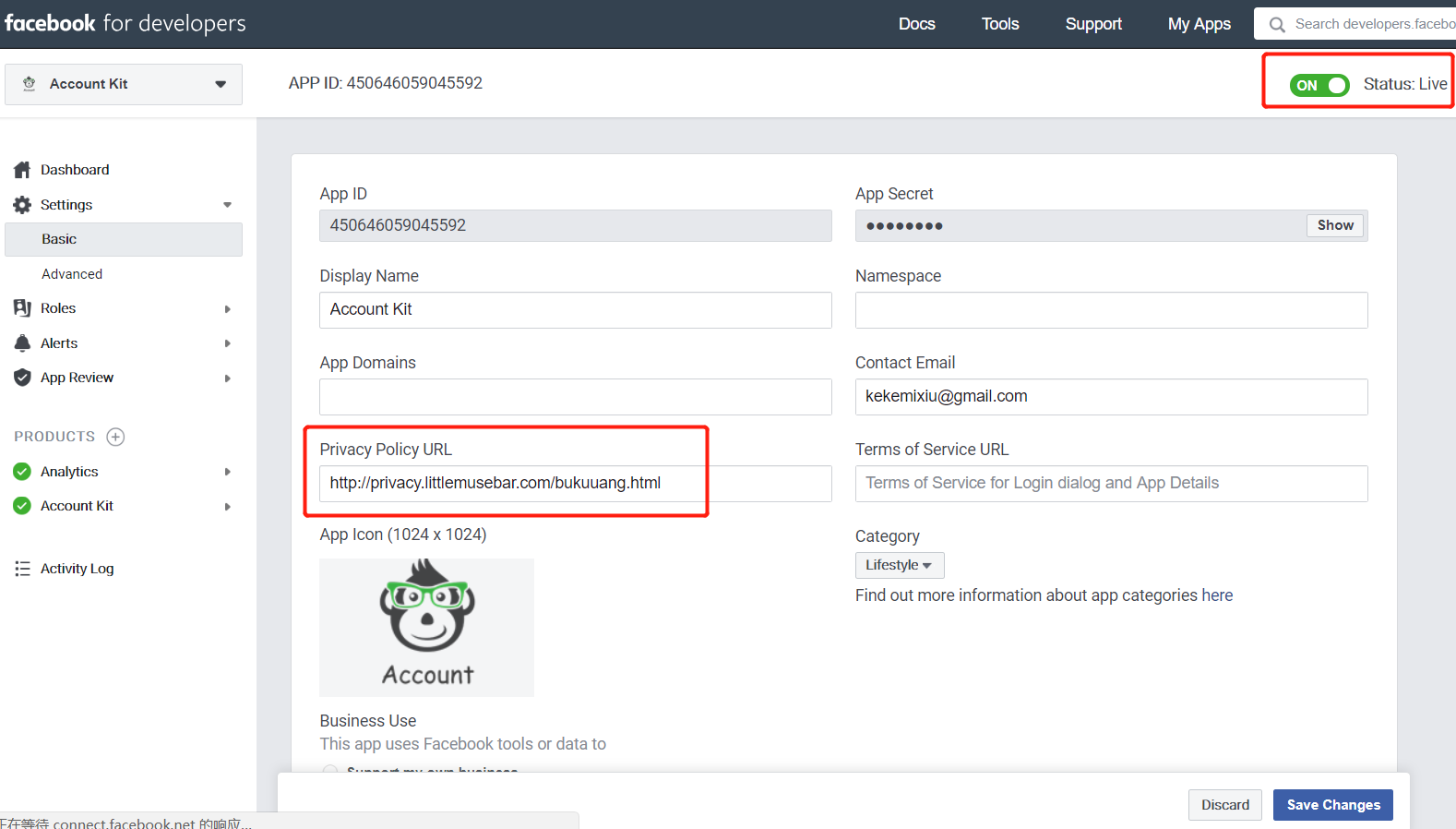
Task: Click the Contact Email field
Action: [1112, 397]
